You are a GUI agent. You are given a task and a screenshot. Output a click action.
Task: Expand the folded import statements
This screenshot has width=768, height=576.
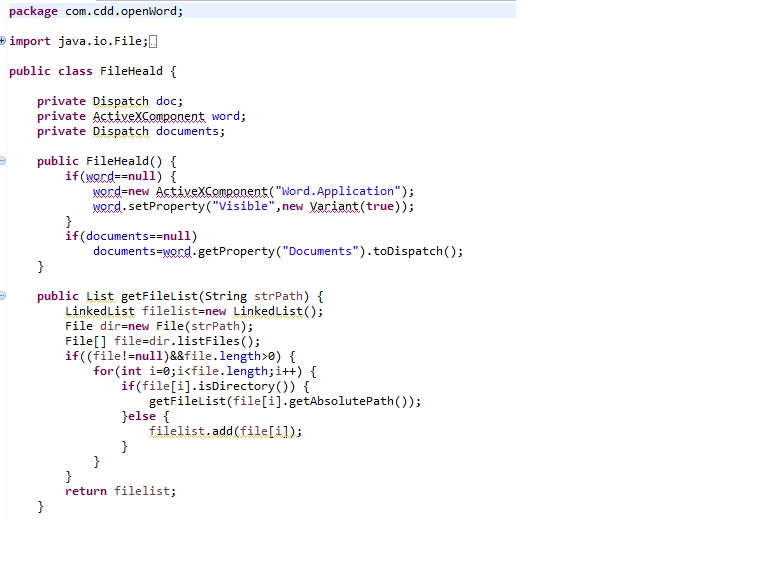pyautogui.click(x=2, y=41)
